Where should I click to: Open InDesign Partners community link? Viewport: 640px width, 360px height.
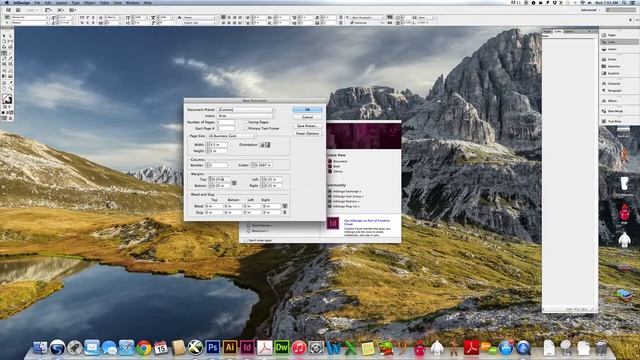(x=346, y=201)
